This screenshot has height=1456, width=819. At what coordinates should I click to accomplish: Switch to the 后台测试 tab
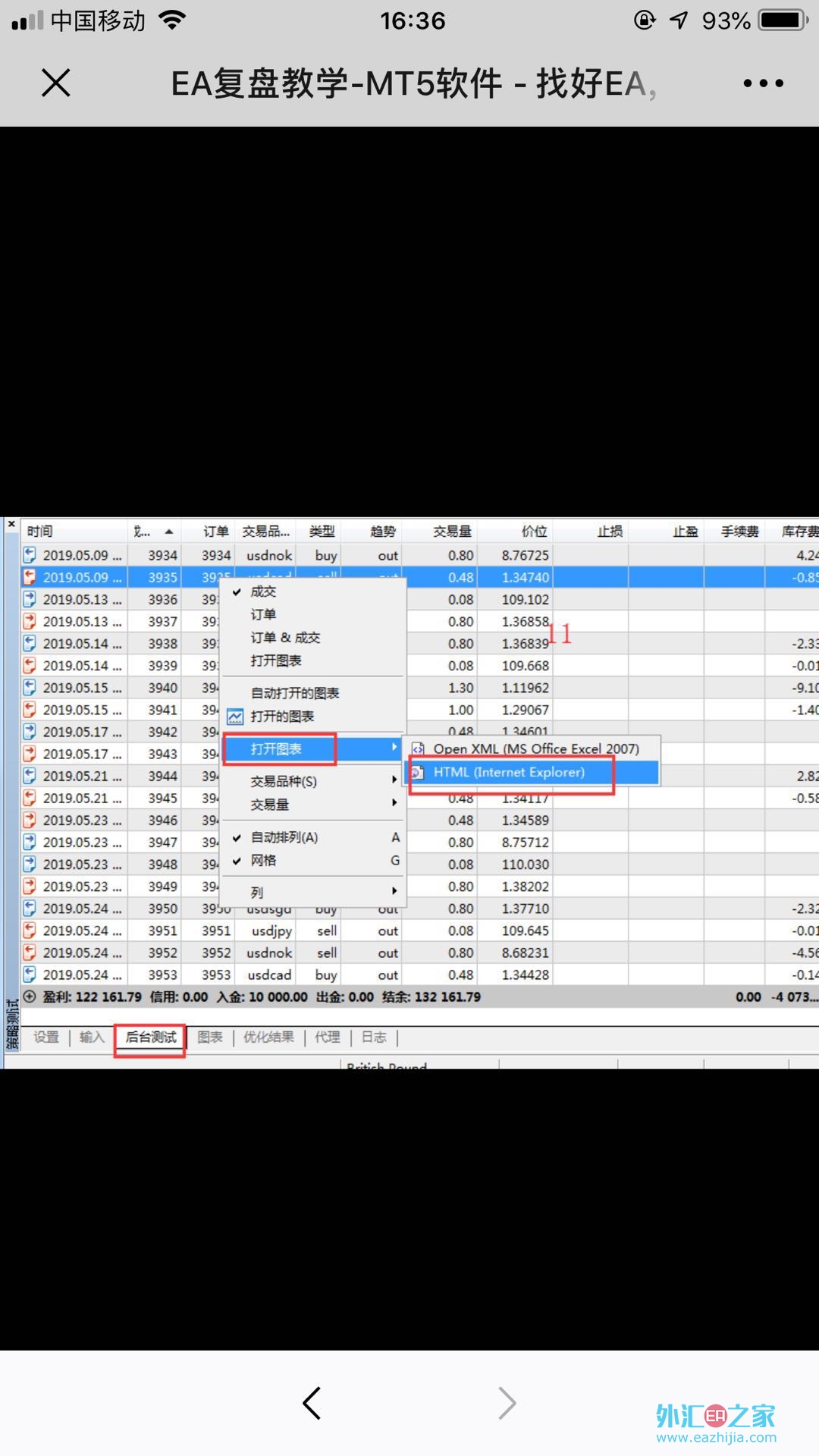tap(150, 1037)
